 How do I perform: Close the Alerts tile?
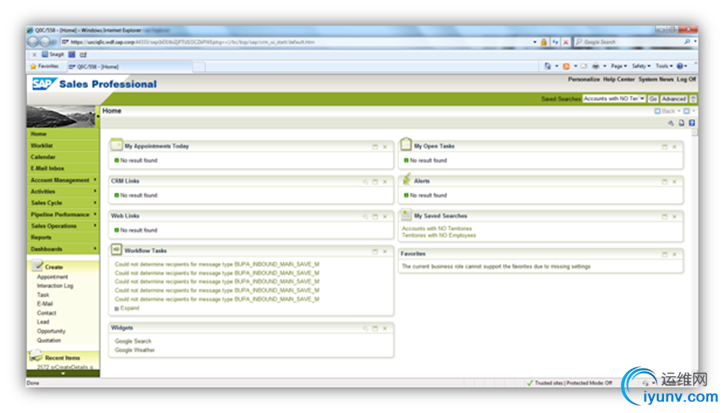675,182
